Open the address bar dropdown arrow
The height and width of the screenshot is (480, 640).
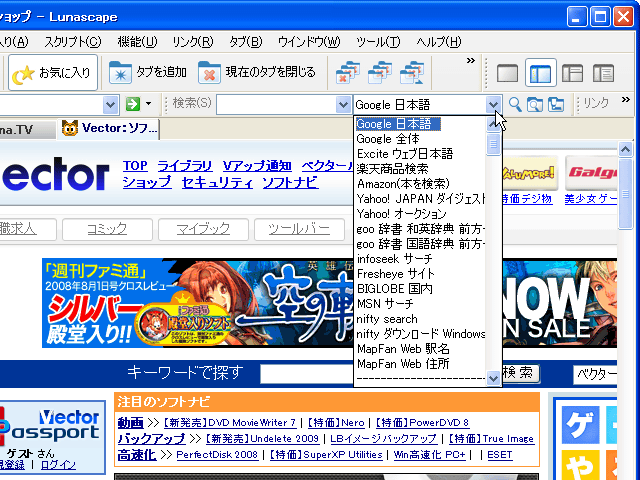[x=110, y=104]
